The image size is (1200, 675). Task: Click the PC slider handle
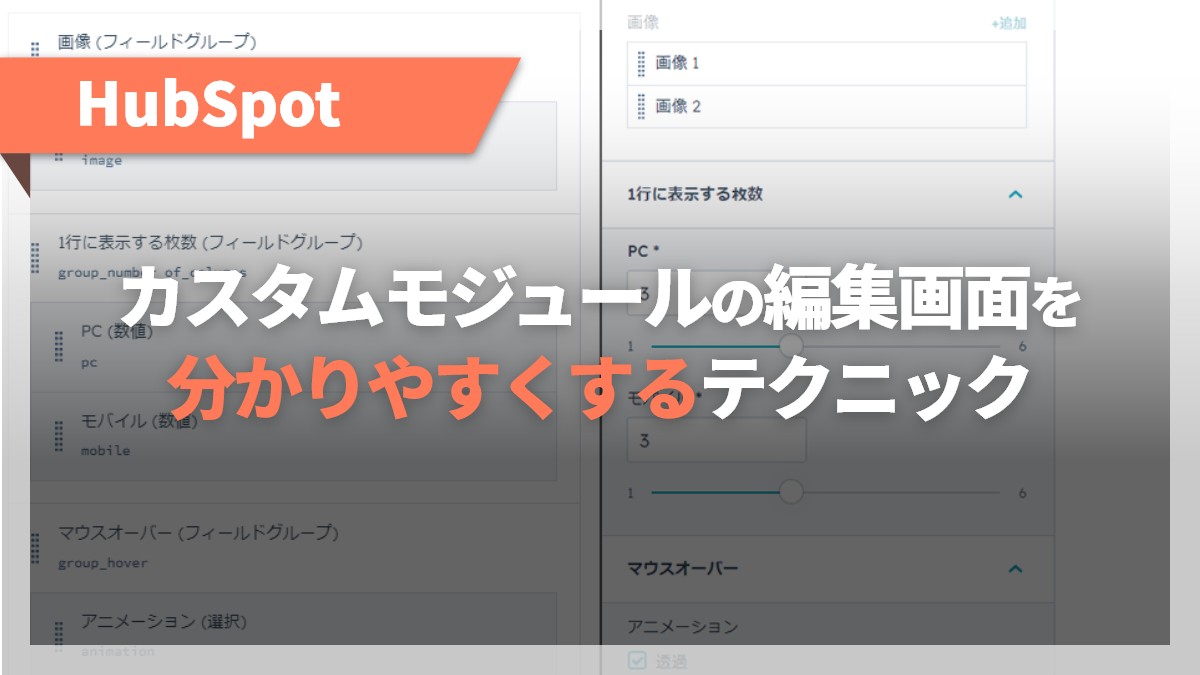791,346
